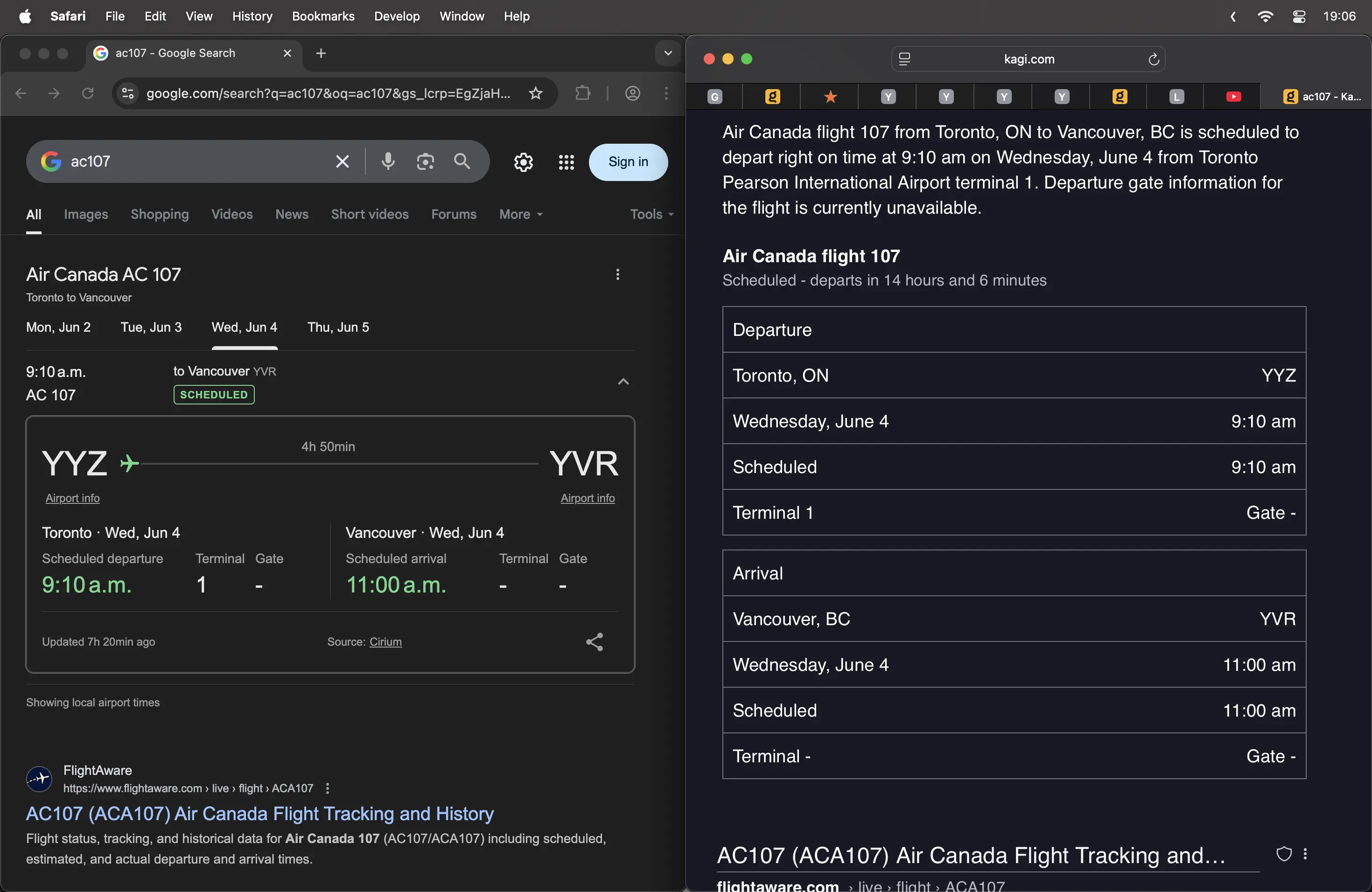Select the Thu, Jun 5 date tab

(338, 328)
